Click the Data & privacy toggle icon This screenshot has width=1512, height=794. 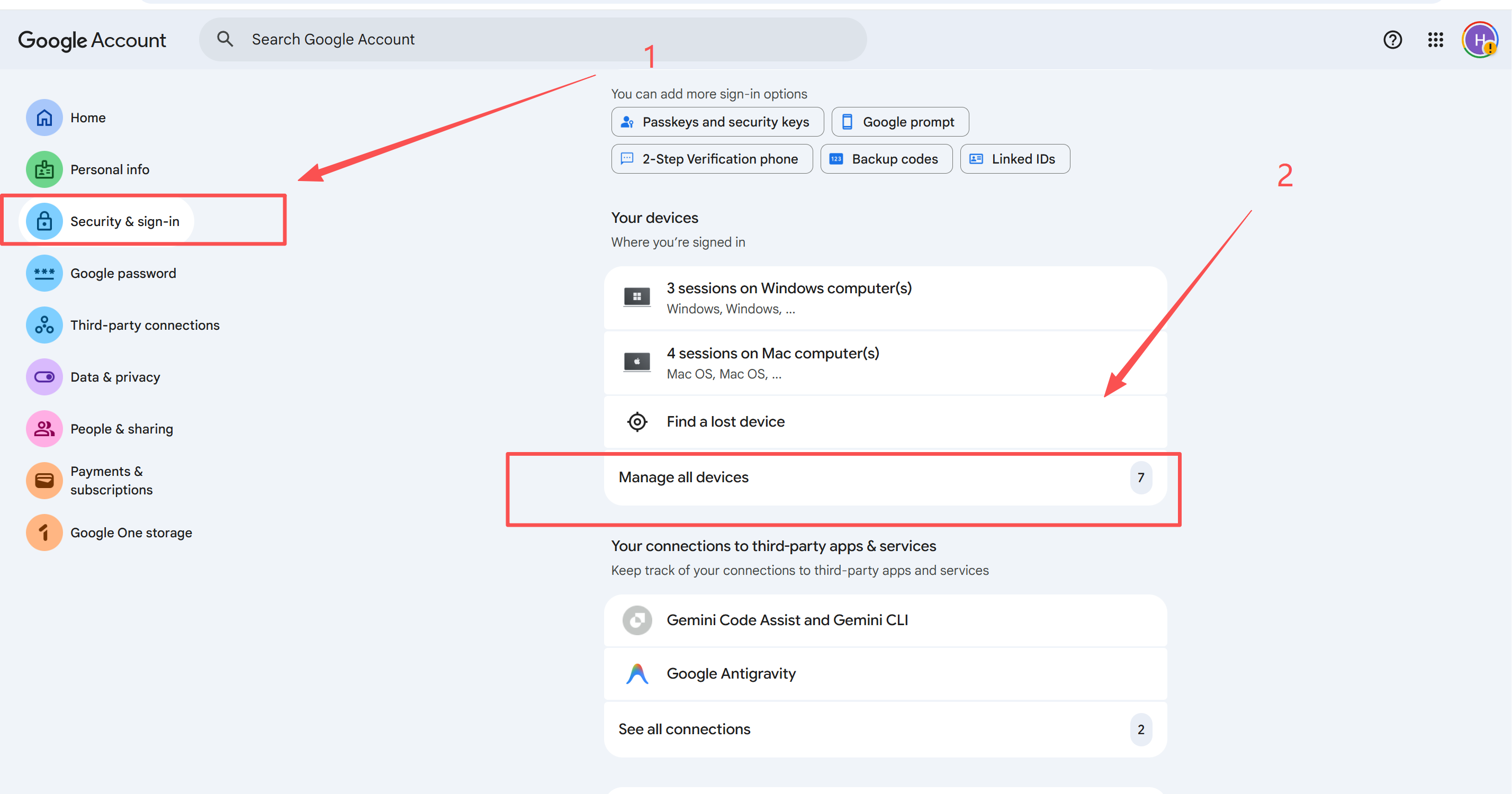[x=44, y=377]
